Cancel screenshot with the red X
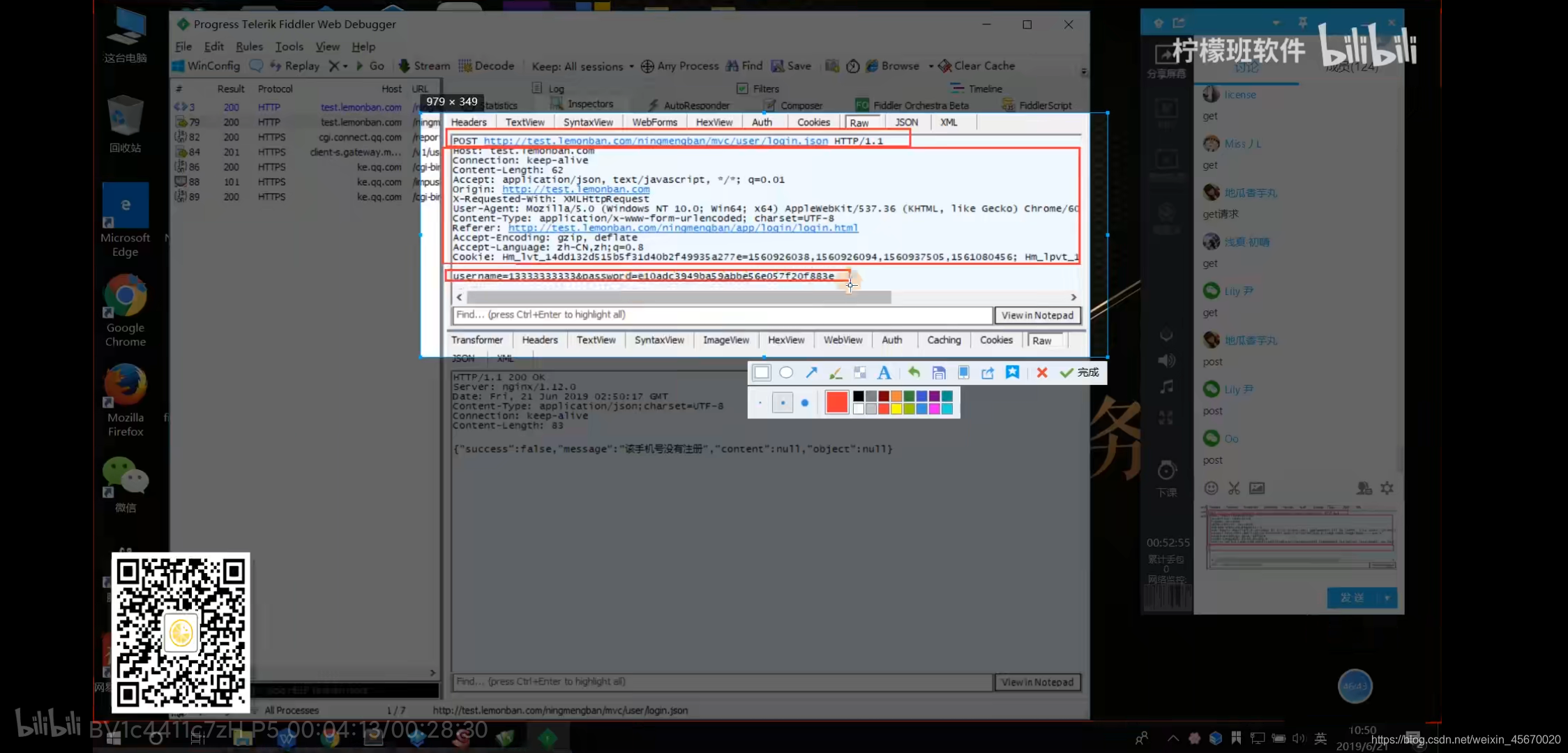1568x753 pixels. pyautogui.click(x=1042, y=373)
